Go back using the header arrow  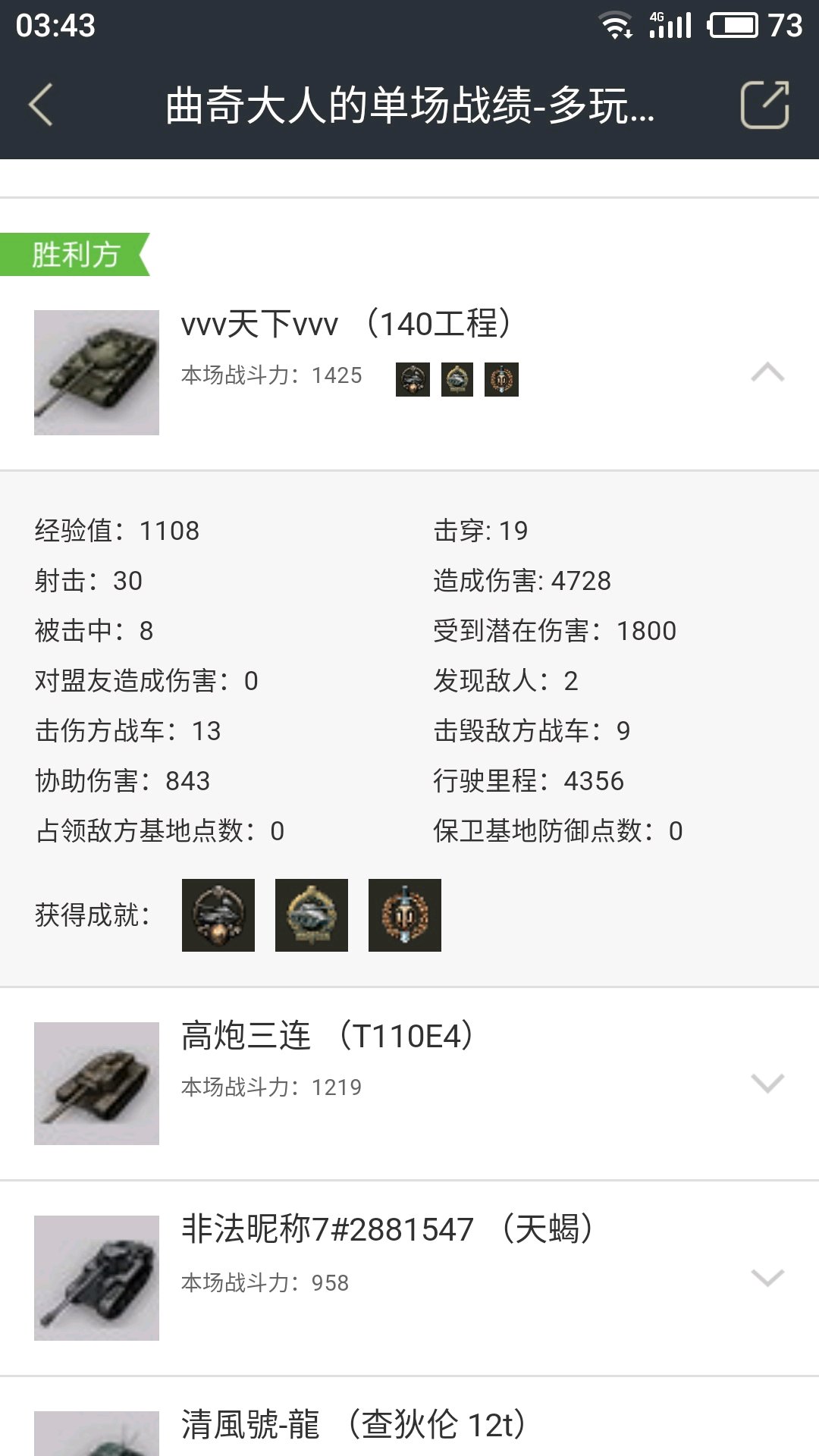tap(41, 105)
